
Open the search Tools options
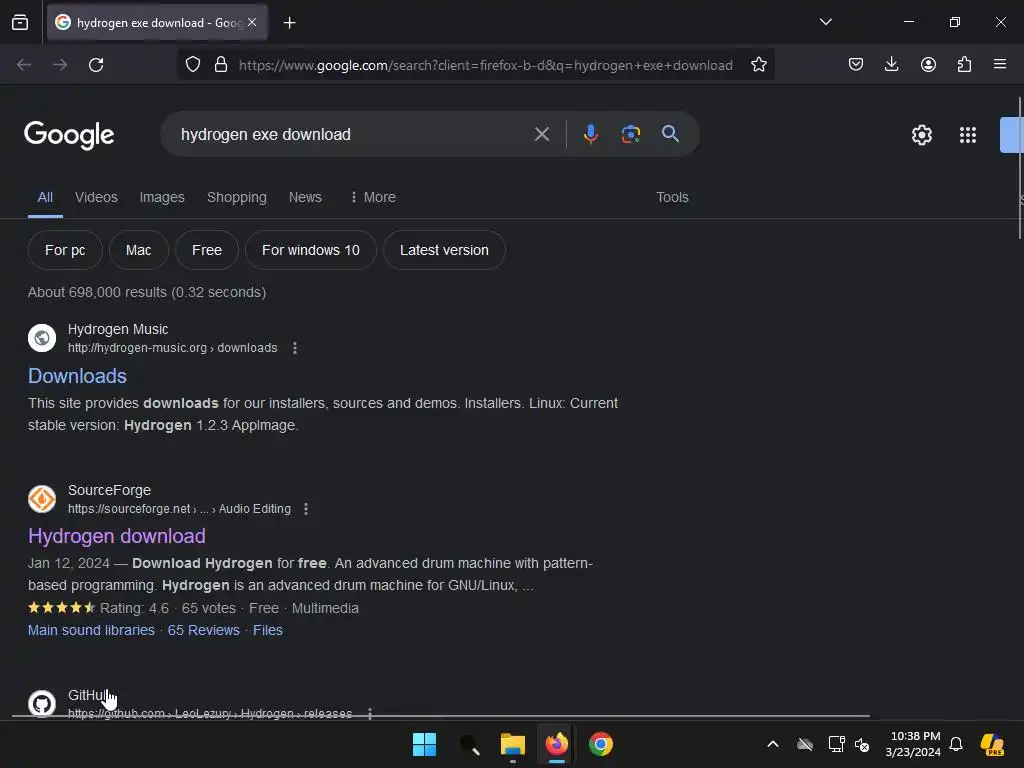tap(672, 197)
